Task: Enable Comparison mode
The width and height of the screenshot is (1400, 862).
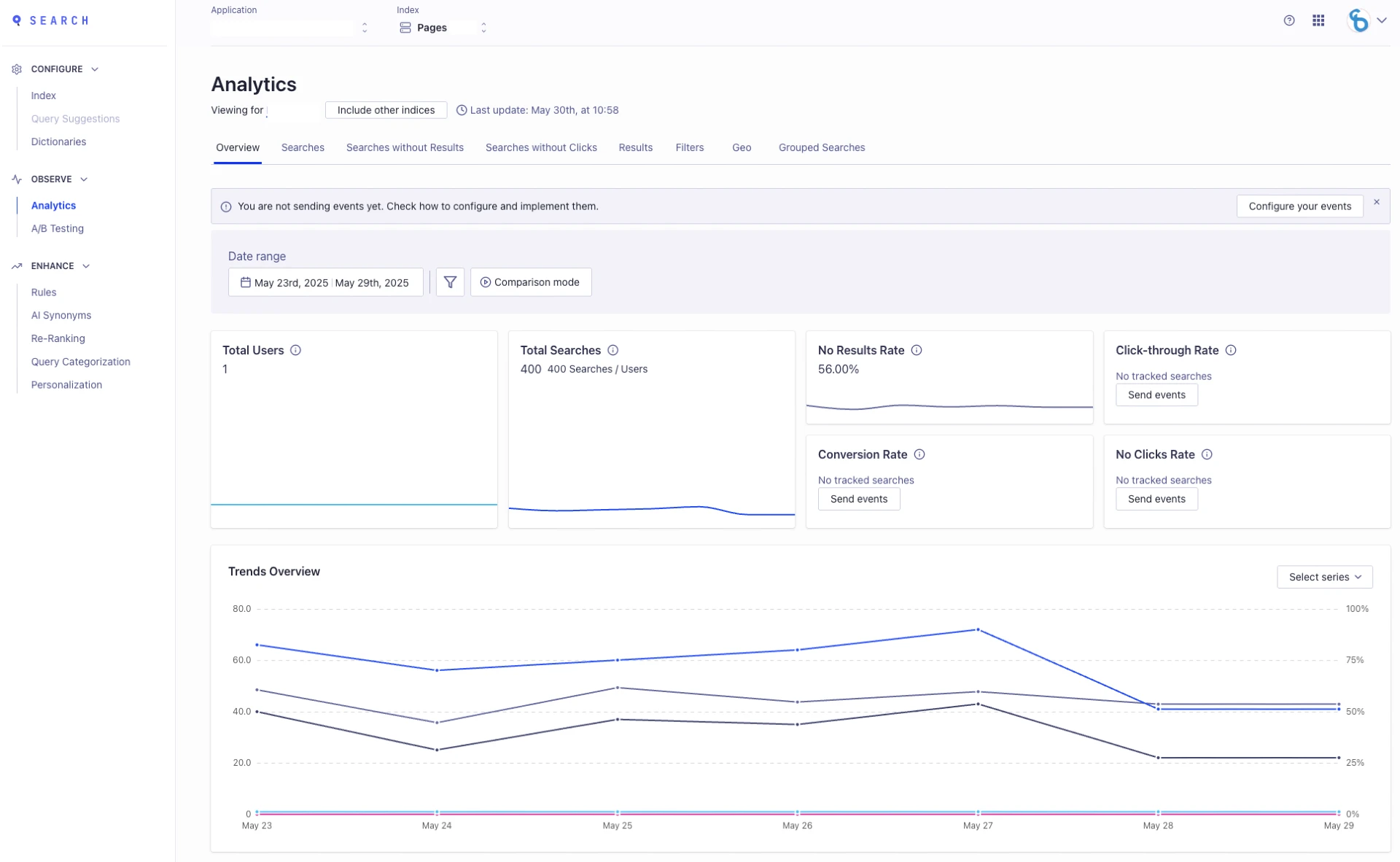Action: [x=530, y=282]
